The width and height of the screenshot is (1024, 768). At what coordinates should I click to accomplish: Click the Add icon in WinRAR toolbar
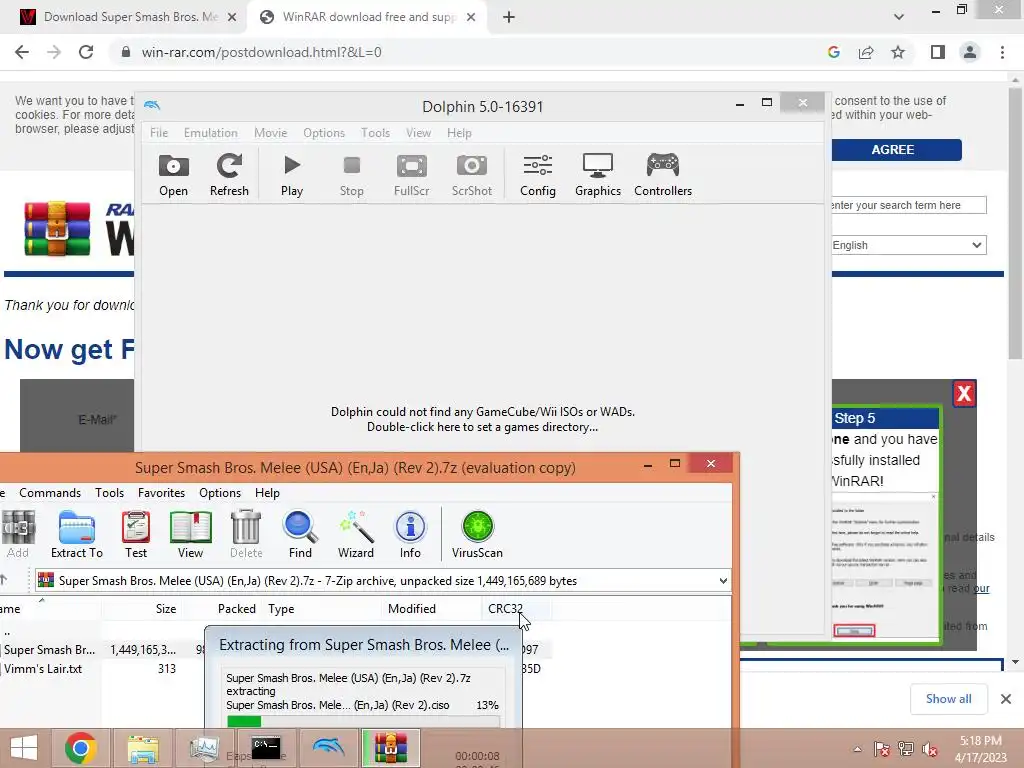[18, 534]
